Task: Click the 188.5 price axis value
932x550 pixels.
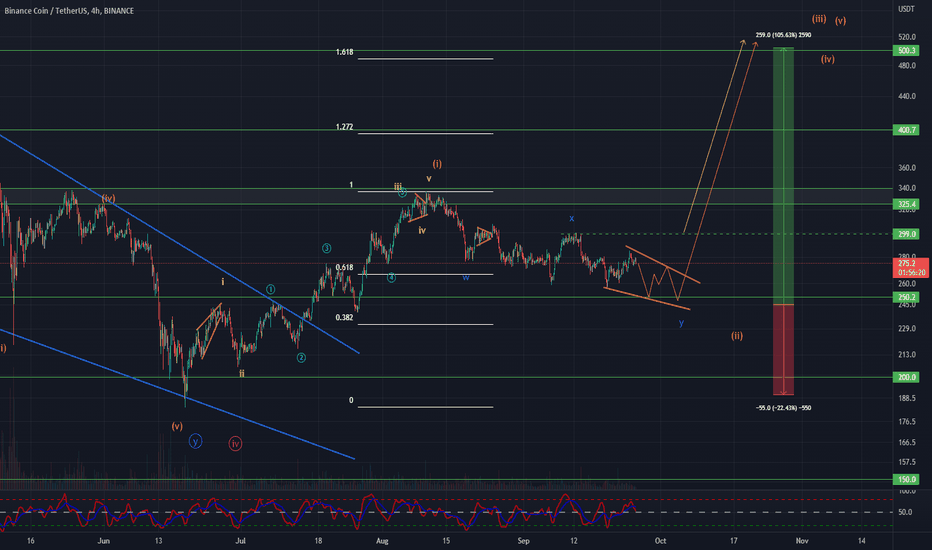Action: (907, 398)
